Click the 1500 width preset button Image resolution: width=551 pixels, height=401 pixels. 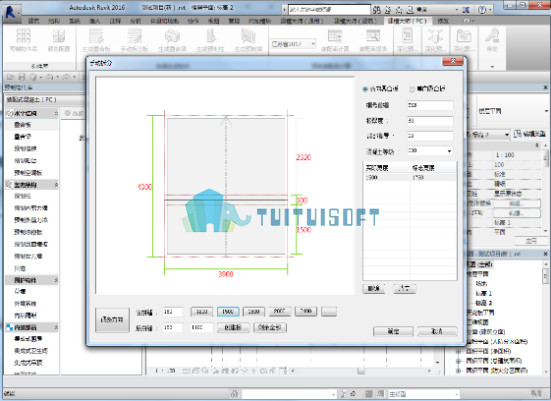[x=228, y=312]
